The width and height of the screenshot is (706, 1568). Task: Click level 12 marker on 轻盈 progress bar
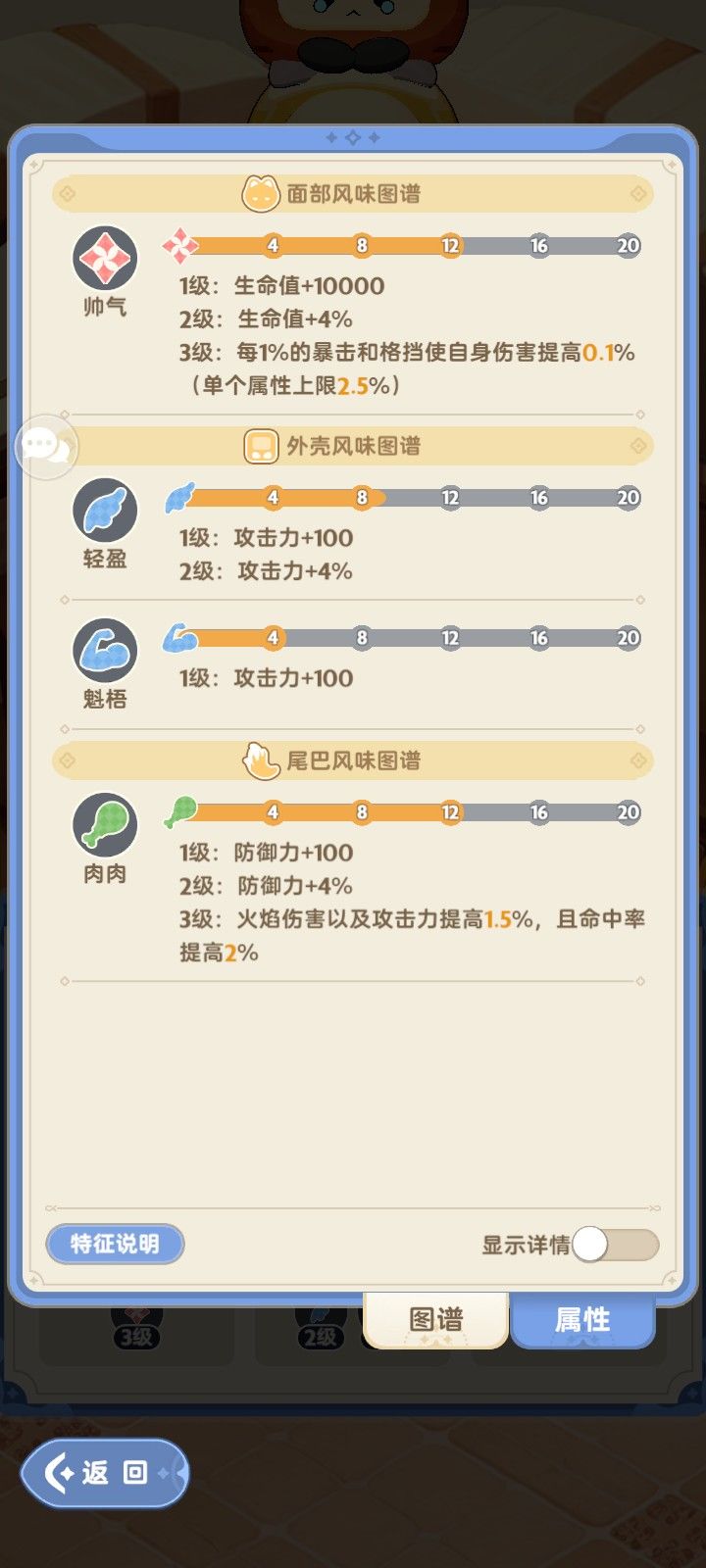point(450,498)
